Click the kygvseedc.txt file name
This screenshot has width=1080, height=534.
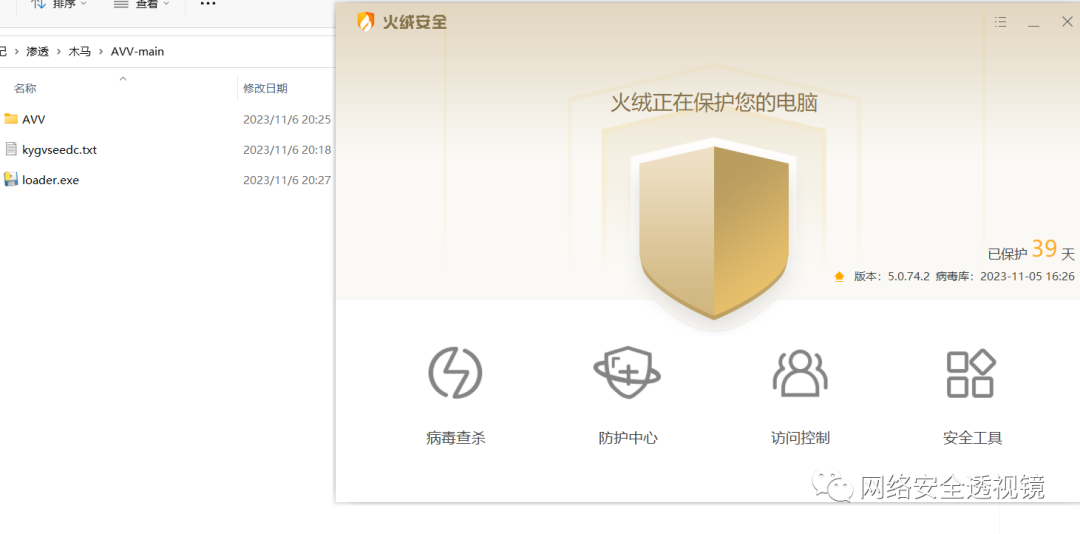(59, 150)
